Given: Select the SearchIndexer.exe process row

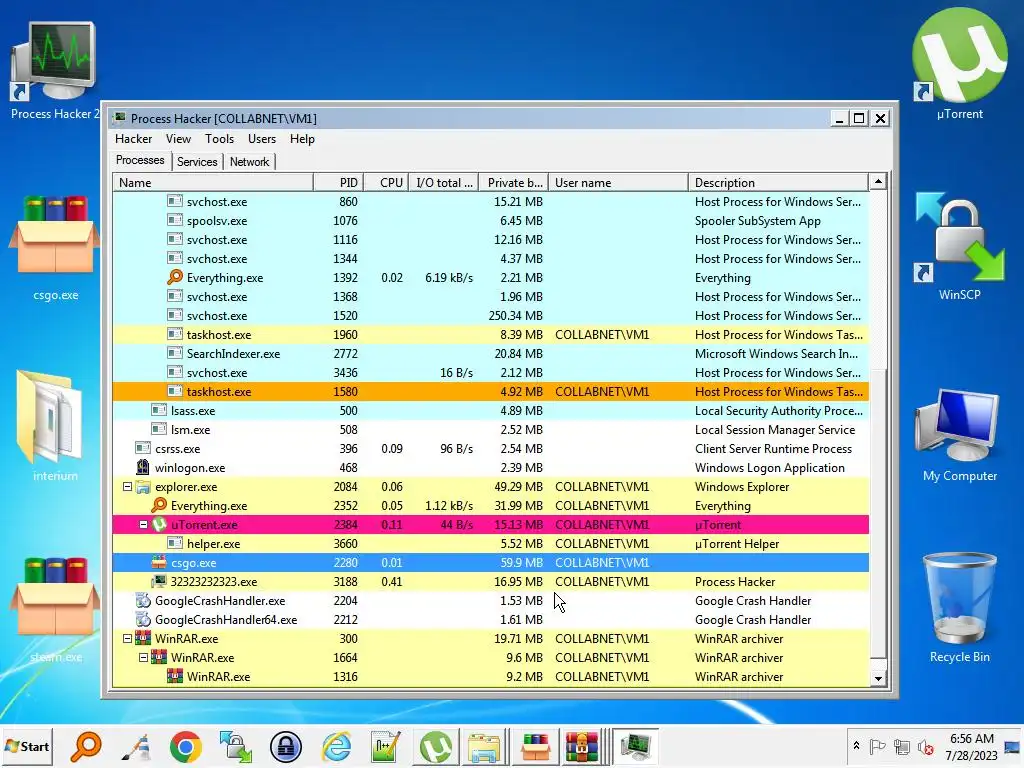Looking at the screenshot, I should click(x=490, y=353).
